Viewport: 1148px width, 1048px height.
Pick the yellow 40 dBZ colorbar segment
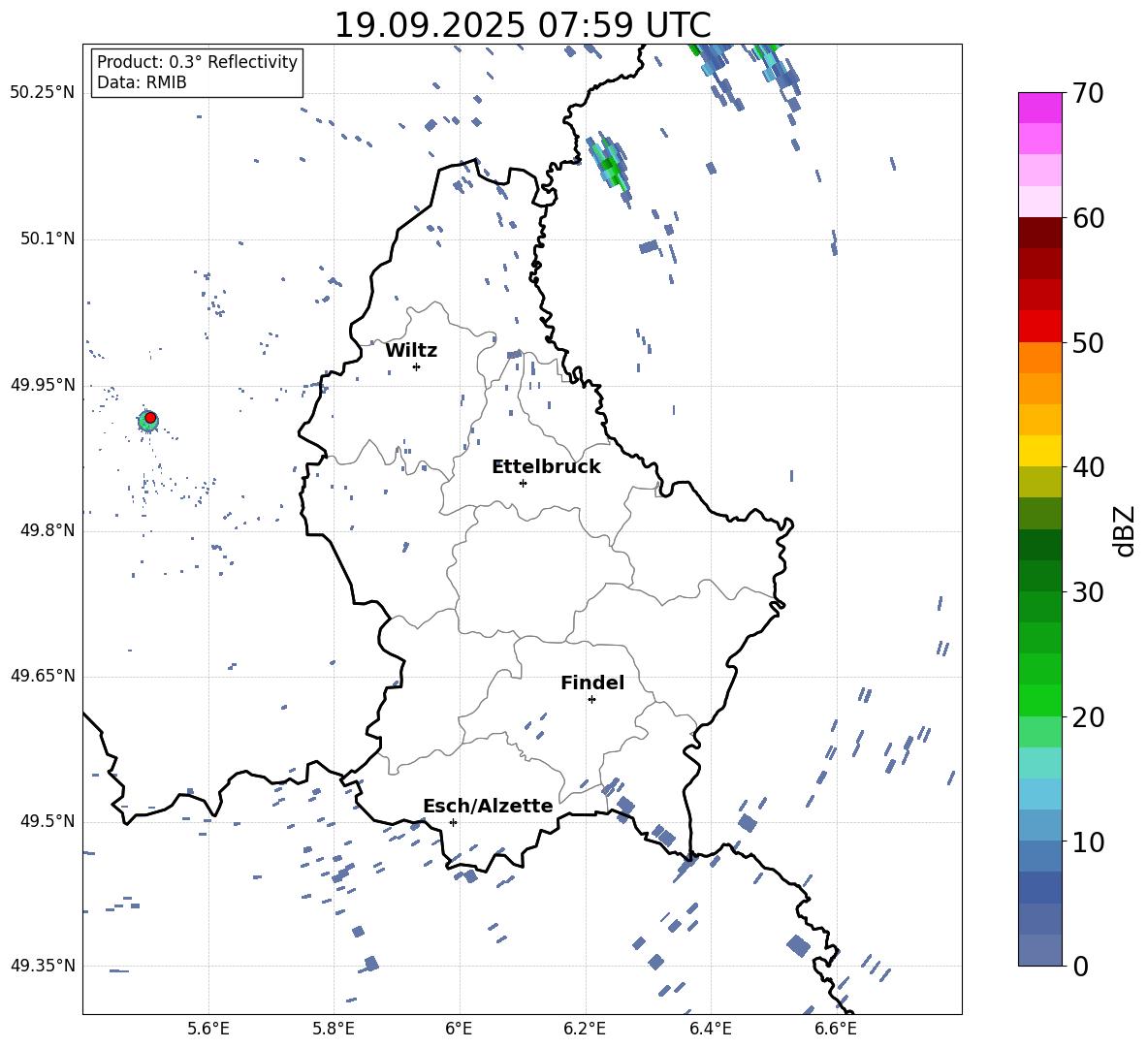[1040, 451]
